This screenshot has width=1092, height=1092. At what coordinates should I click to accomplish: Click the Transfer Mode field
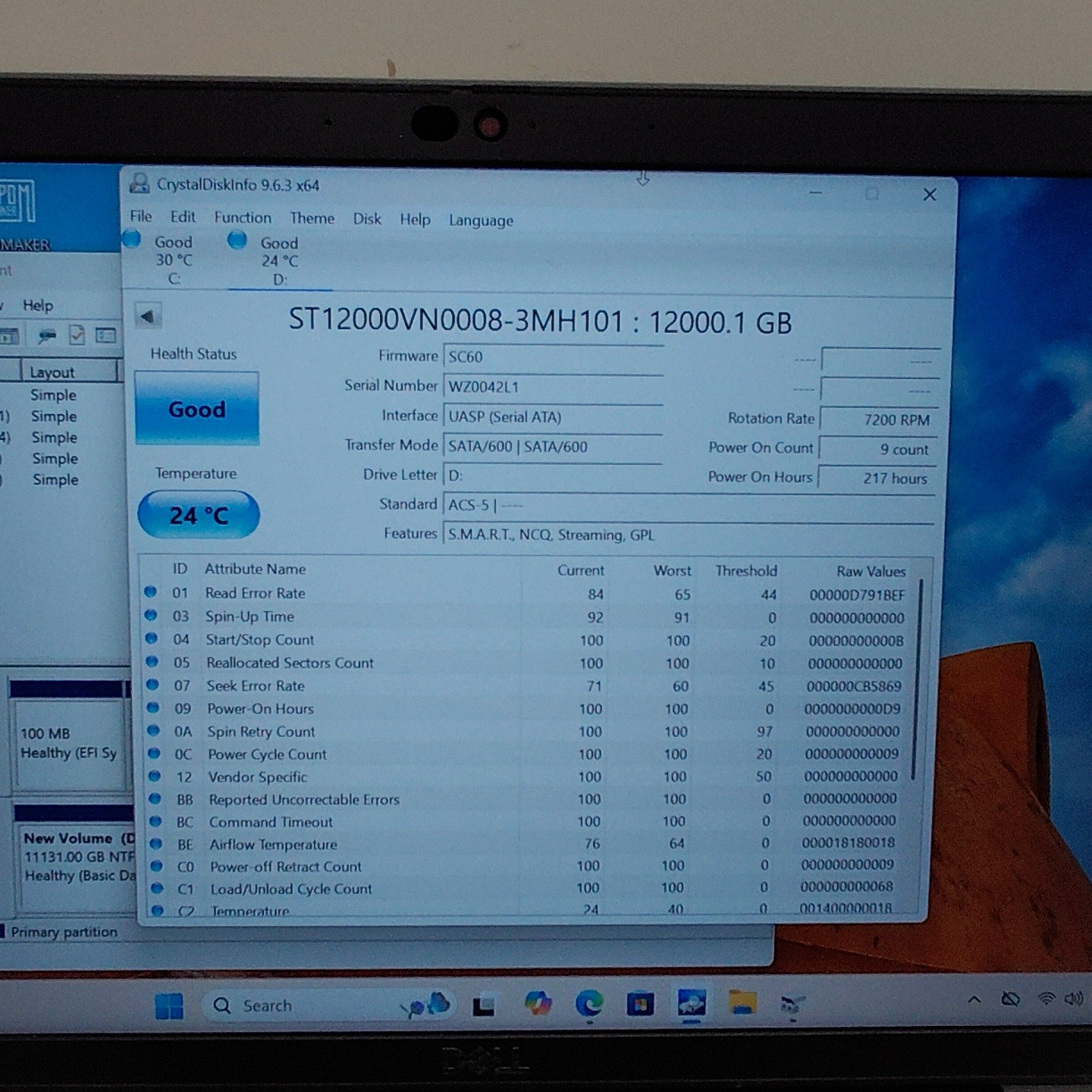[x=553, y=447]
